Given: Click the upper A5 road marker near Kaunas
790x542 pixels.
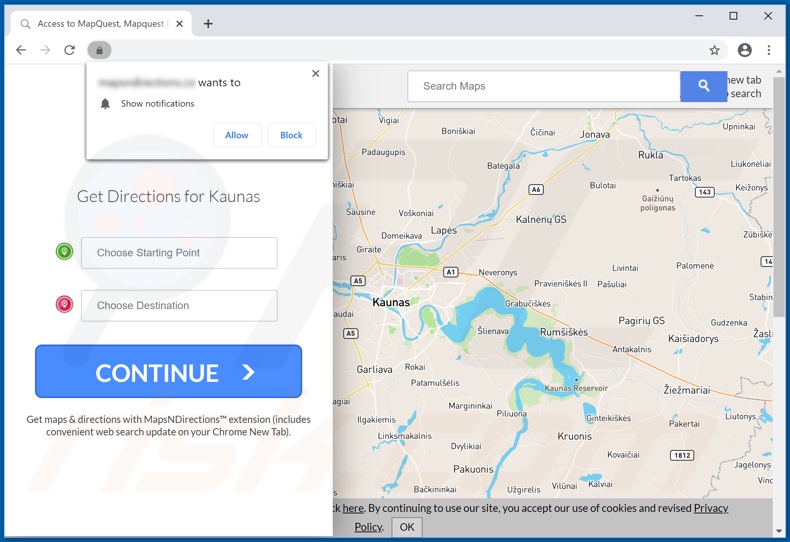Looking at the screenshot, I should 358,281.
